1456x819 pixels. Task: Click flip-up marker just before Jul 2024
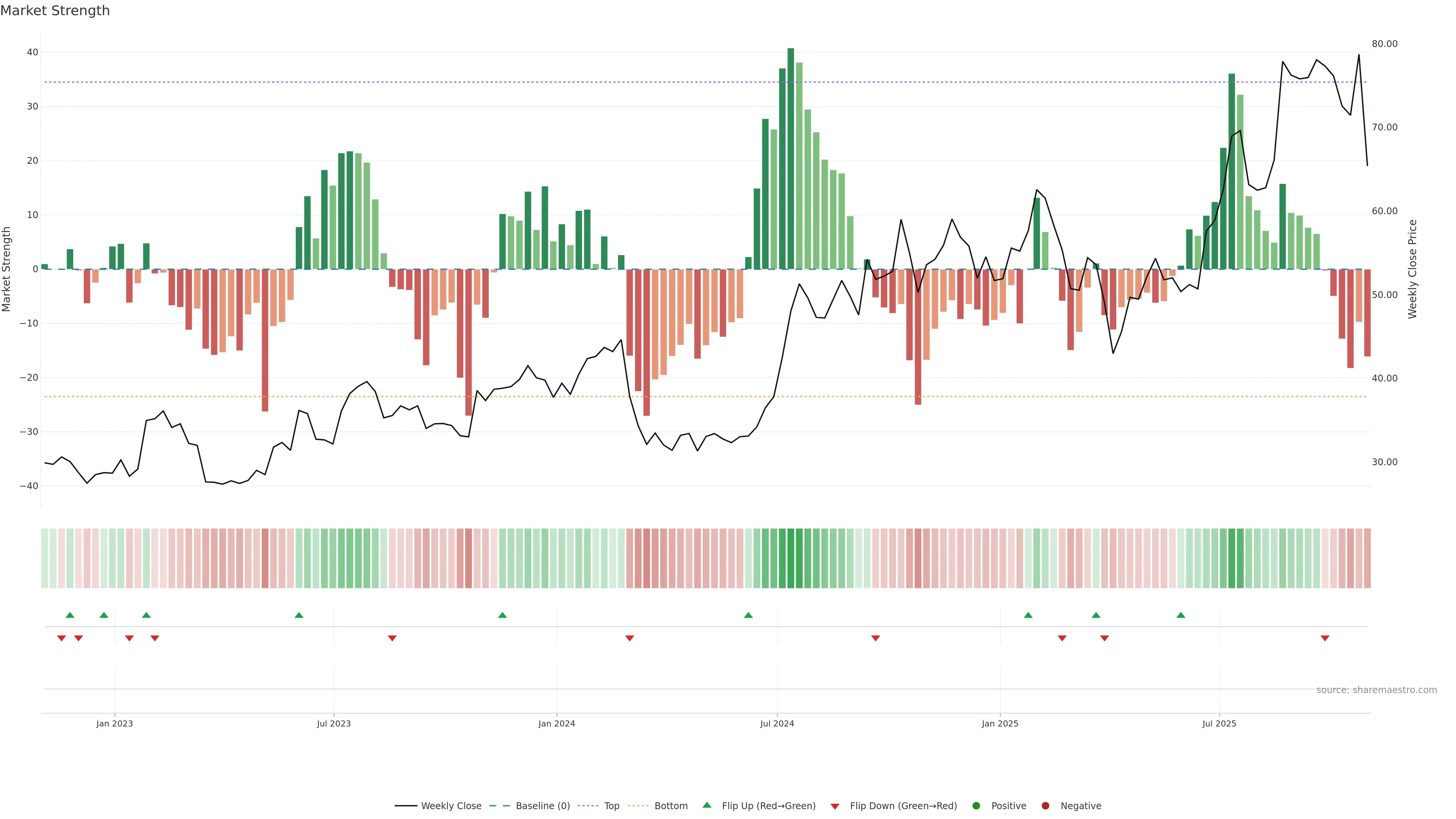pos(748,615)
